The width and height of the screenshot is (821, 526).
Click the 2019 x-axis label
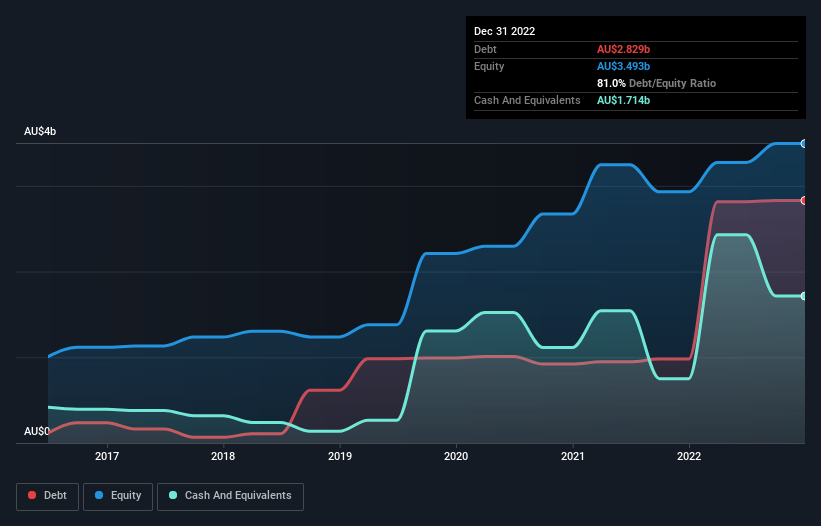click(x=340, y=456)
